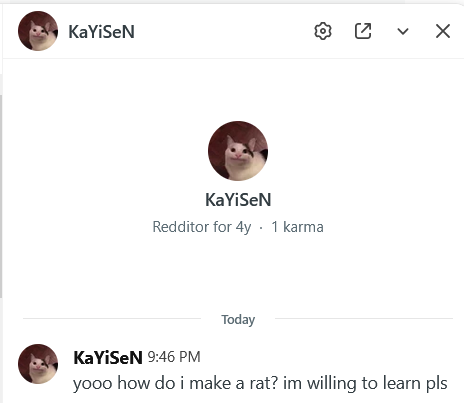Close the KaYiSeN chat panel
Screen dimensions: 464x403
(x=443, y=31)
